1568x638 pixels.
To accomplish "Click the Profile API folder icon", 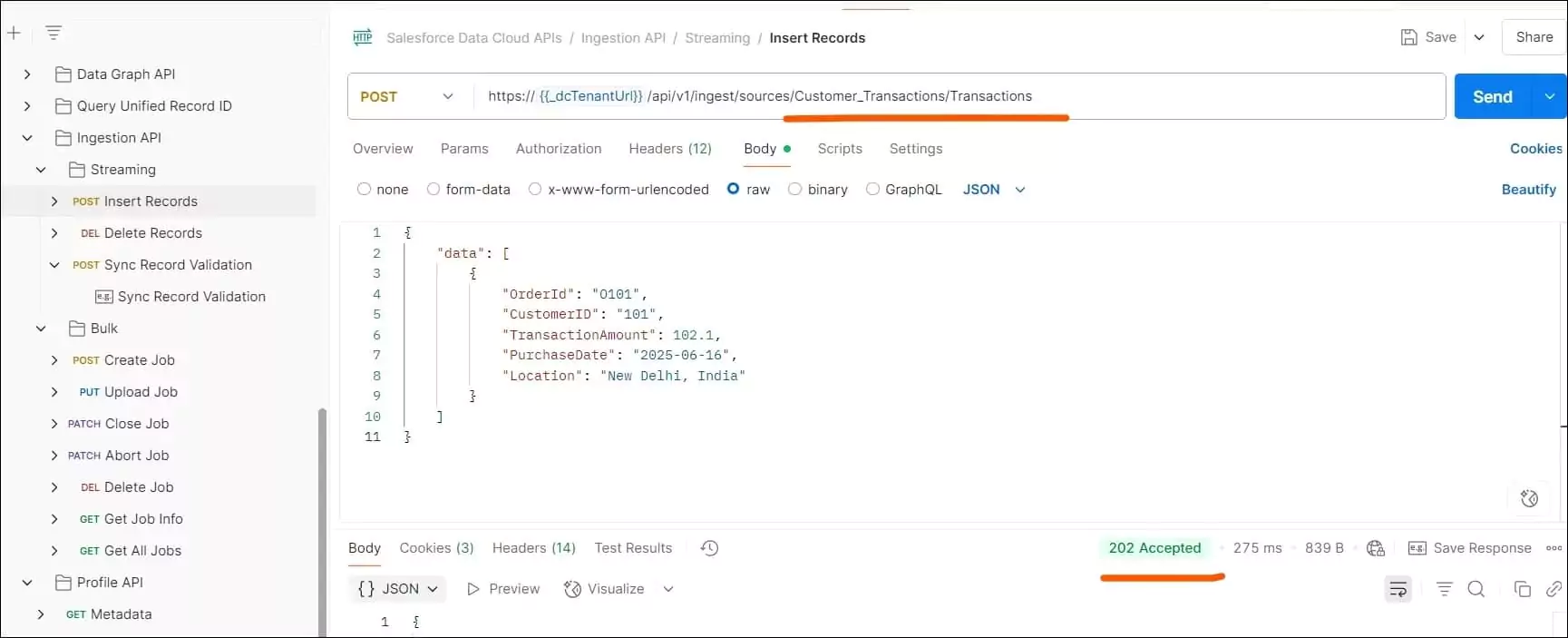I will click(63, 583).
